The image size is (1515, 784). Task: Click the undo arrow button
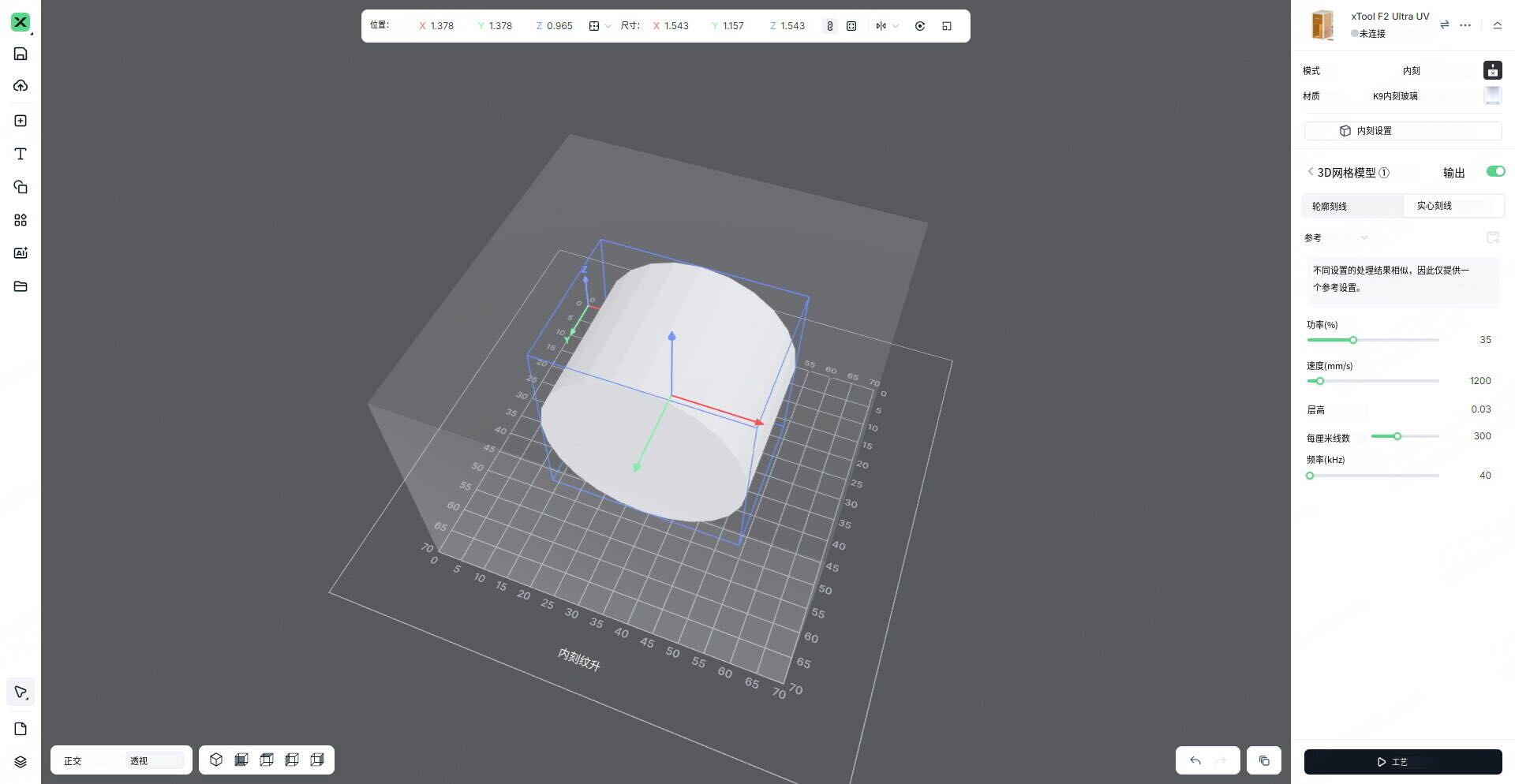pos(1195,760)
